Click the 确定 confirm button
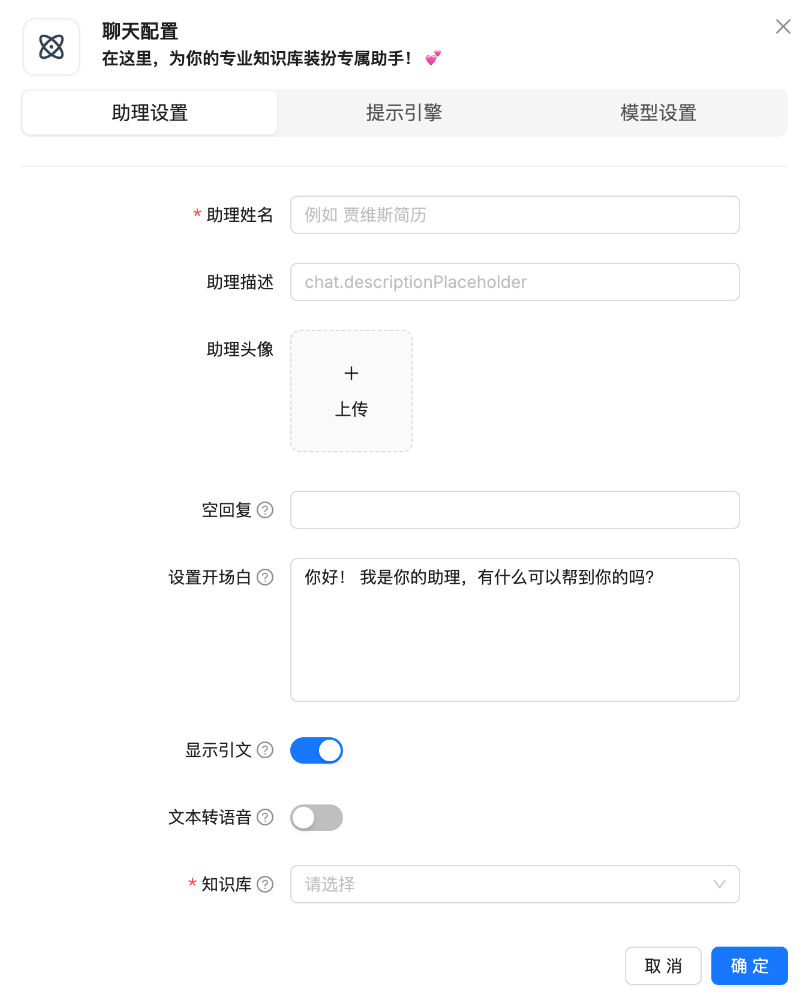806x997 pixels. coord(749,966)
